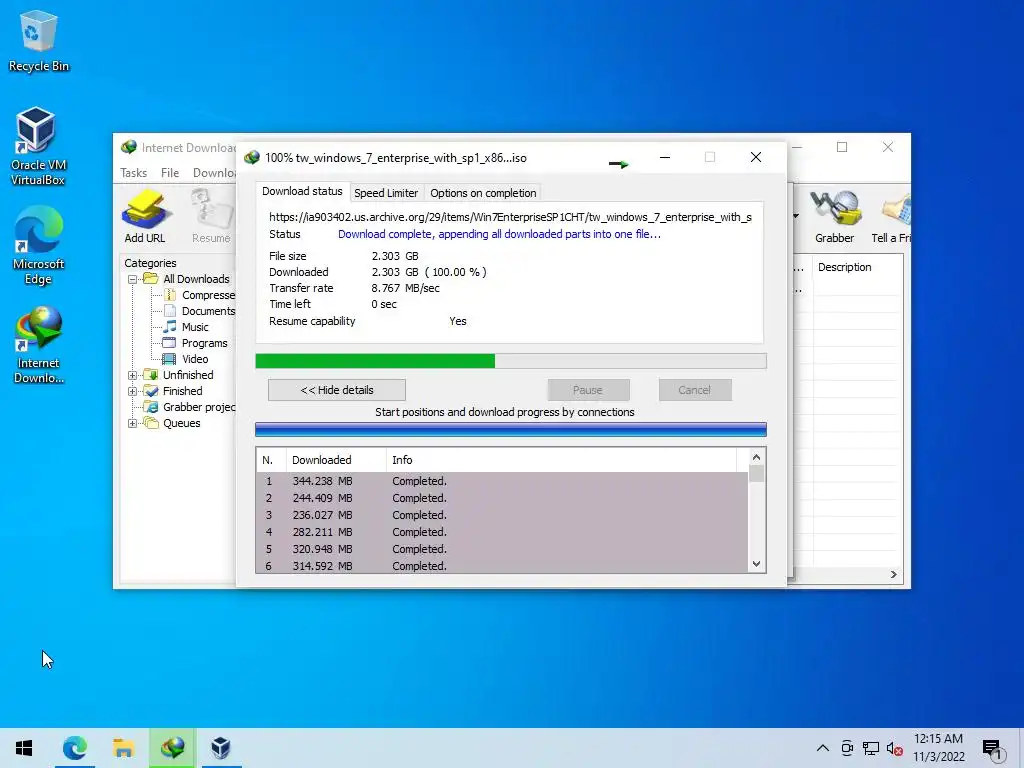Switch to the Download status tab
This screenshot has width=1024, height=768.
(x=302, y=191)
